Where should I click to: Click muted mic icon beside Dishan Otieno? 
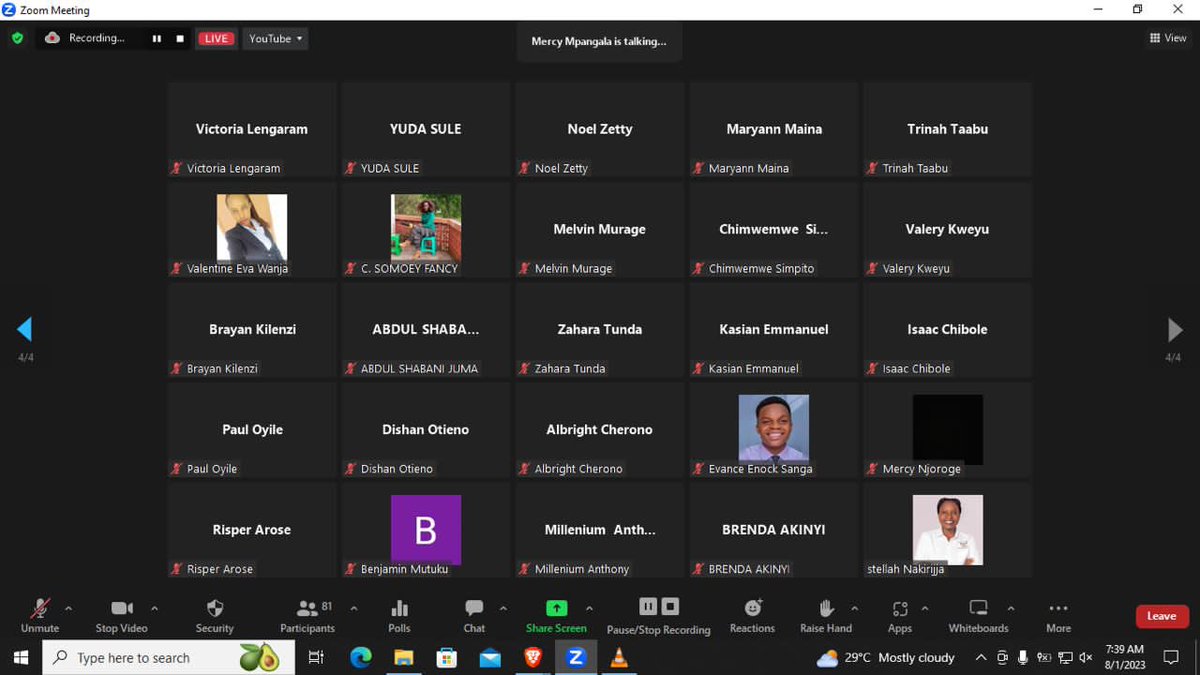(x=351, y=468)
